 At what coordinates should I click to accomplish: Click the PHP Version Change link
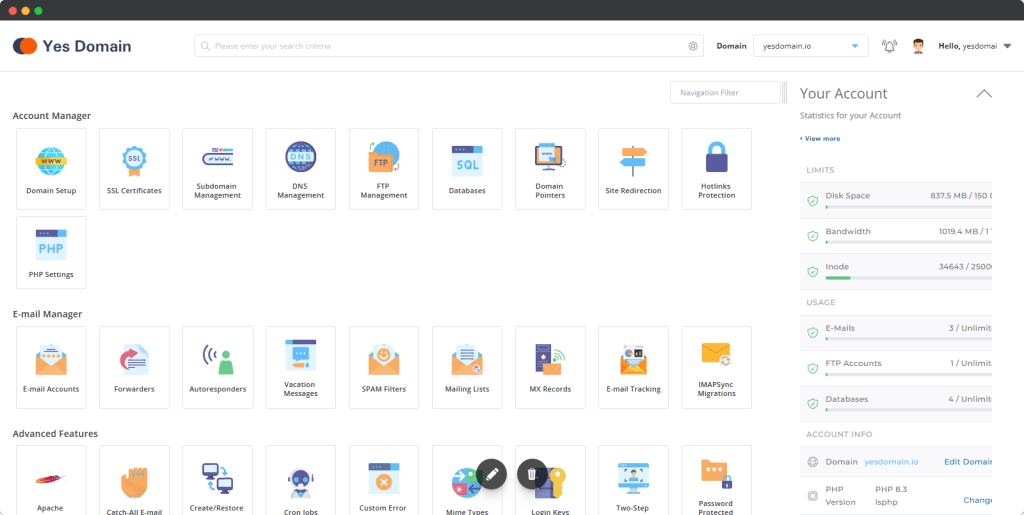coord(978,501)
